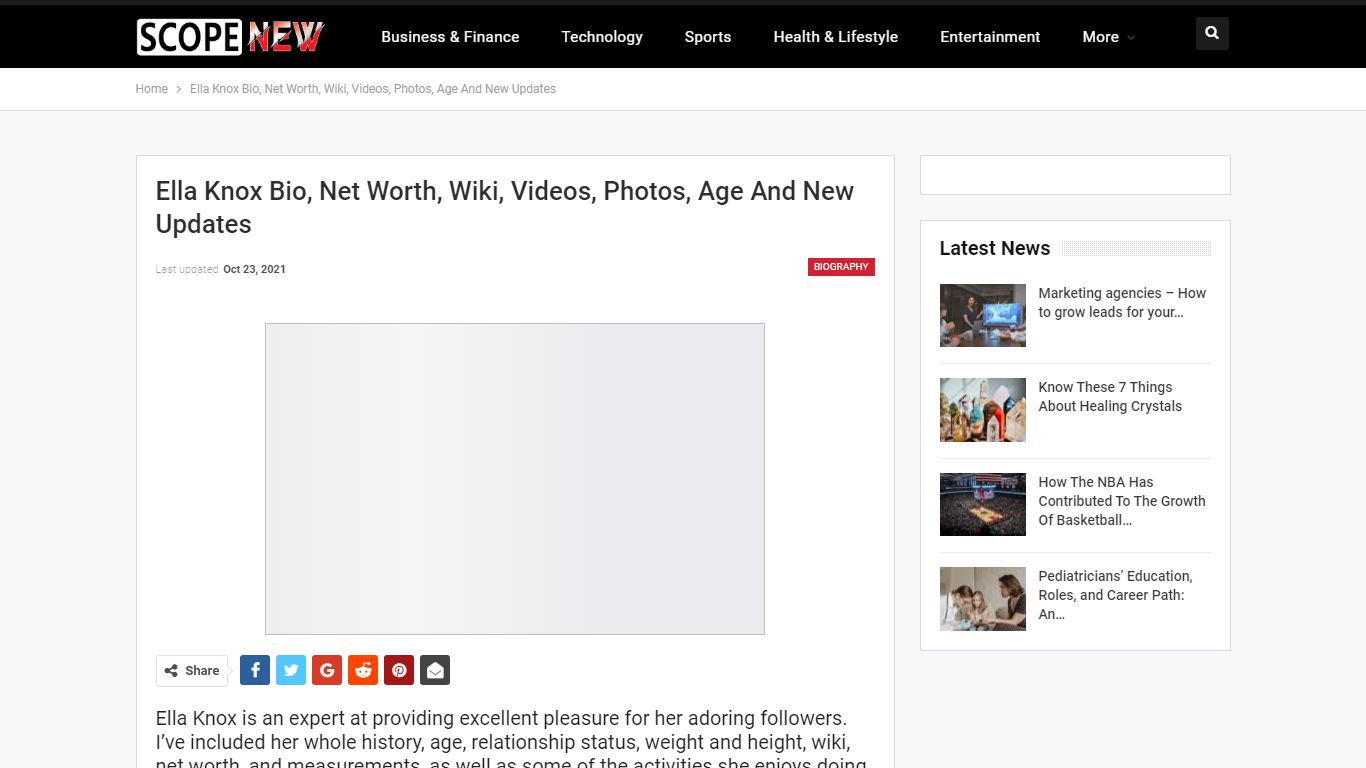
Task: Share article on Pinterest
Action: pyautogui.click(x=399, y=670)
